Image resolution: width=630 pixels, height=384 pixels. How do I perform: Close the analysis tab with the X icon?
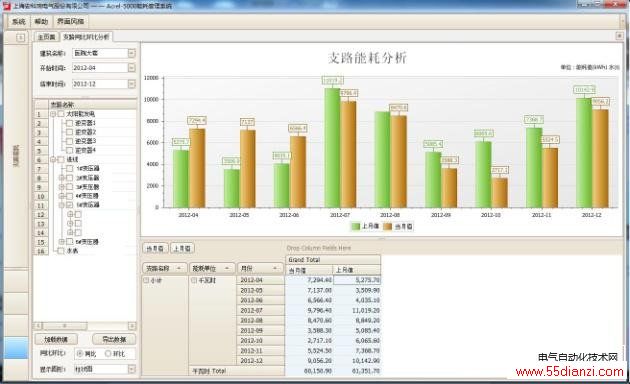point(620,36)
